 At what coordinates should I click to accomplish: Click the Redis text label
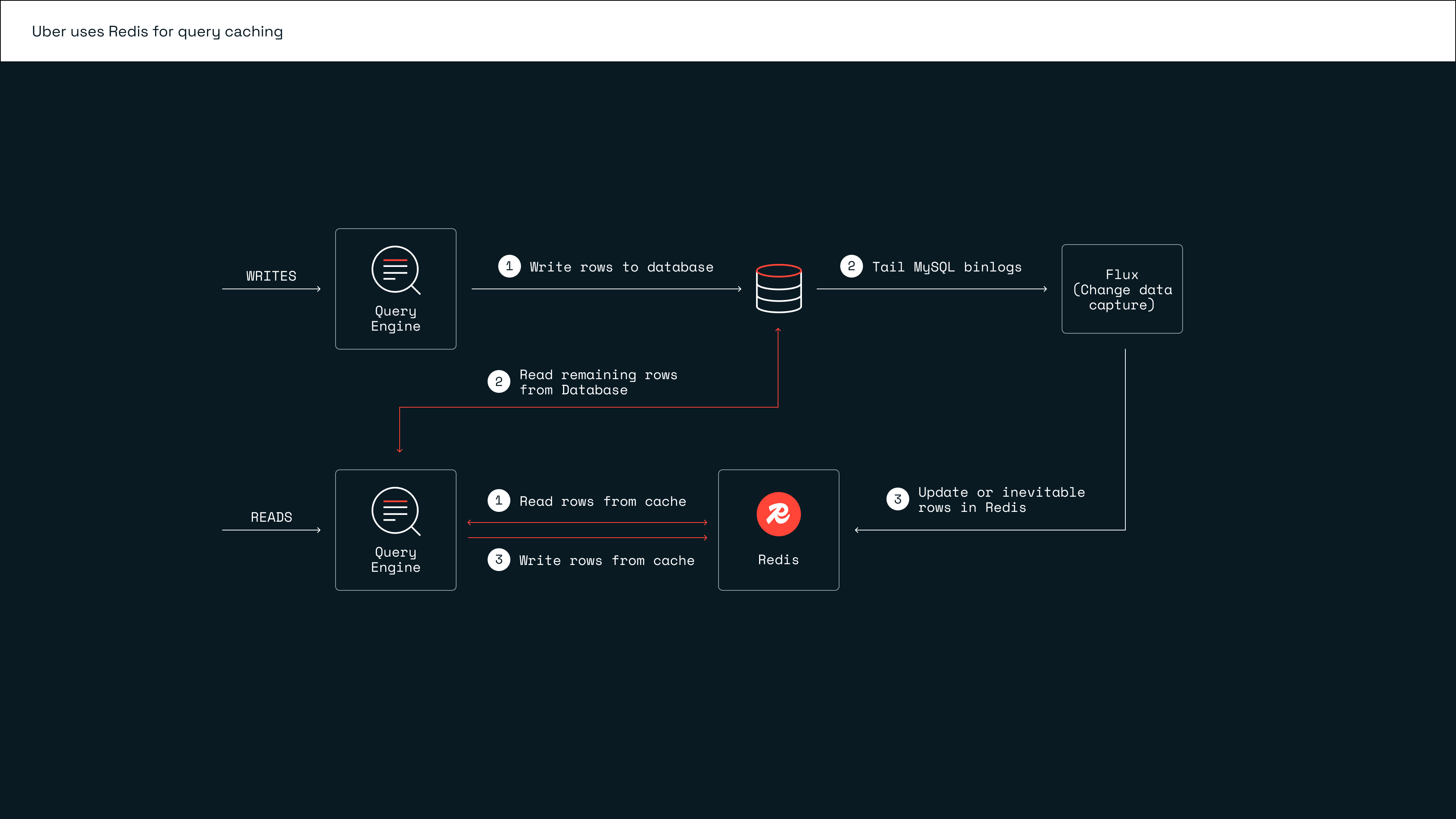(x=778, y=560)
